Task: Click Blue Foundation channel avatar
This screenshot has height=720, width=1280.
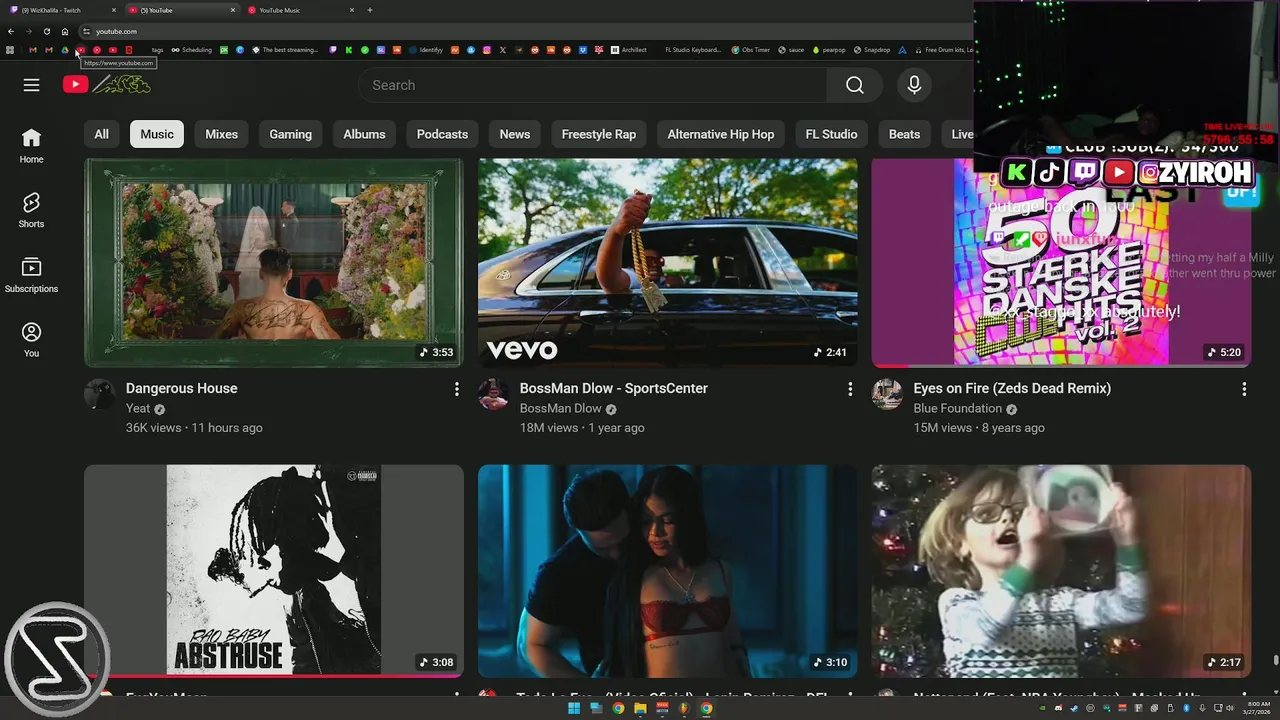Action: 887,394
